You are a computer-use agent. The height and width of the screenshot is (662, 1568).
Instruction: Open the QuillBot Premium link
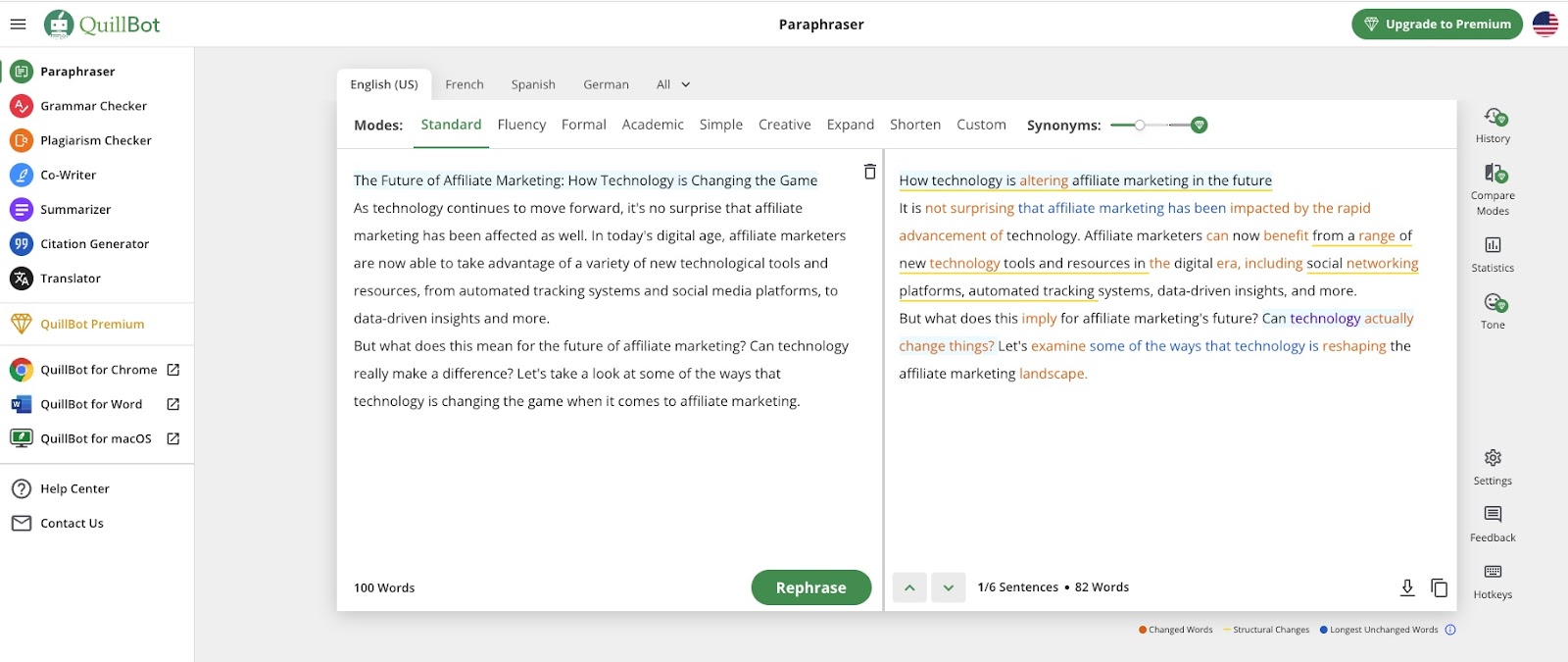[92, 324]
